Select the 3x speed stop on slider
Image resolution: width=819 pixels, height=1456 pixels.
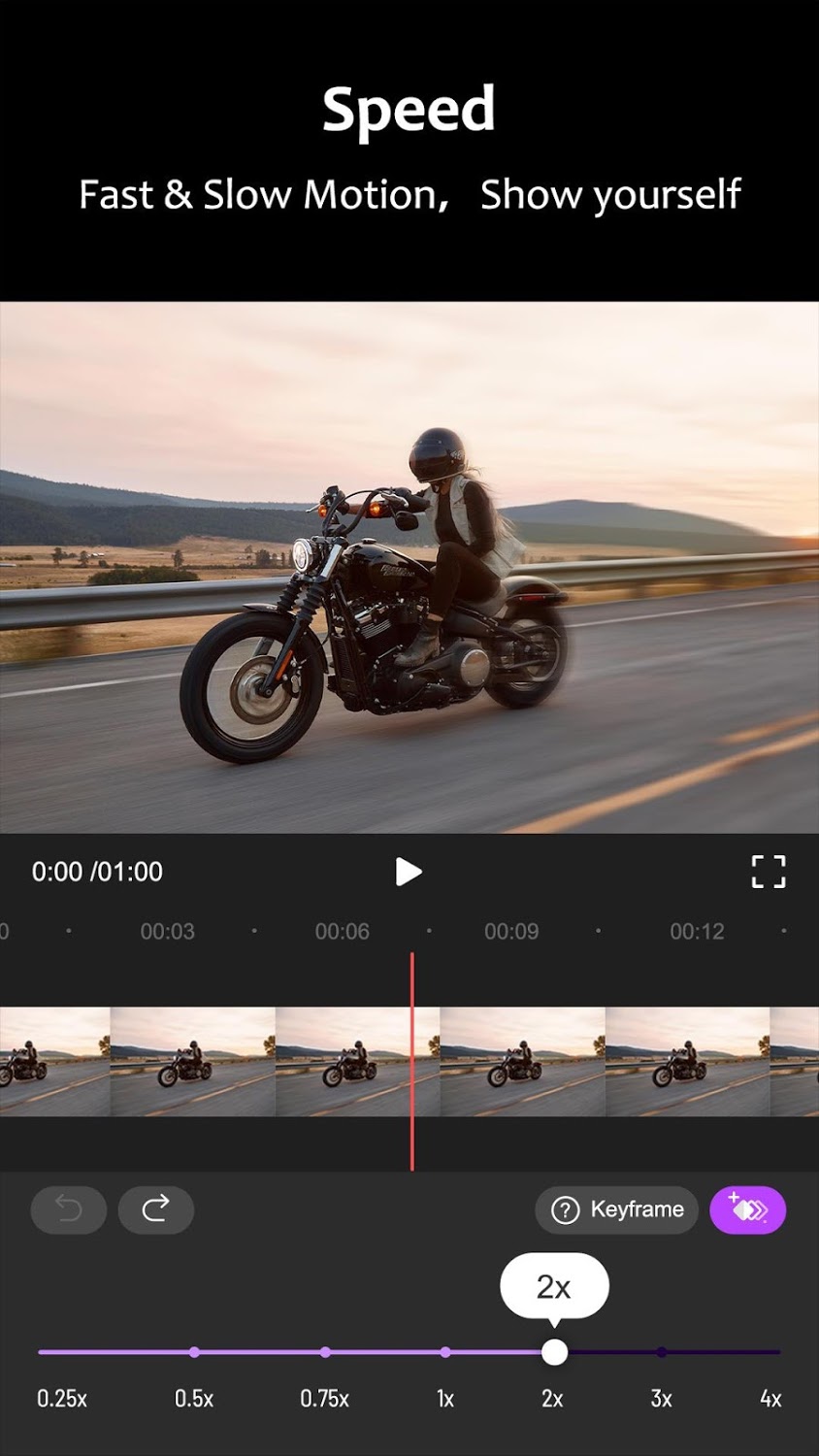click(662, 1351)
